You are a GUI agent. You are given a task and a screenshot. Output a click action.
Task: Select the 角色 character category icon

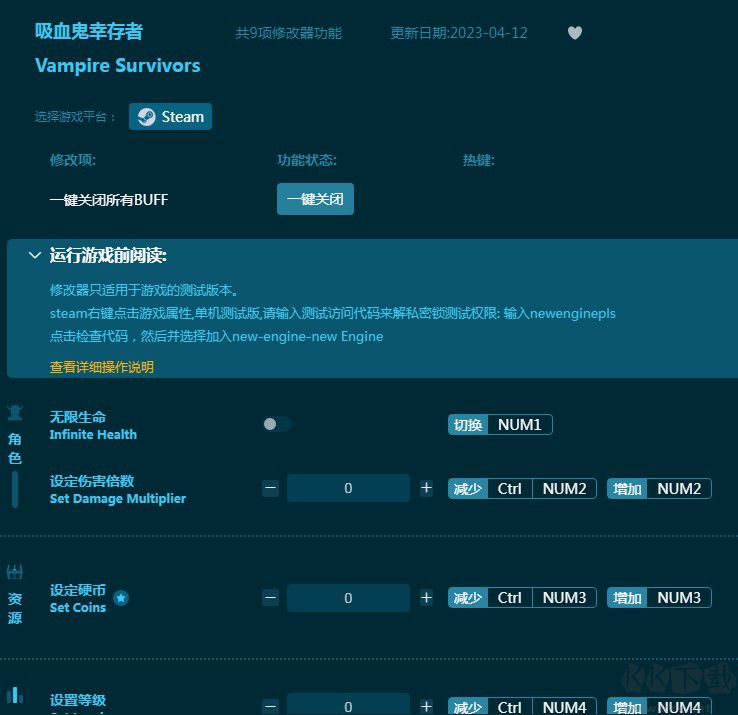coord(15,412)
